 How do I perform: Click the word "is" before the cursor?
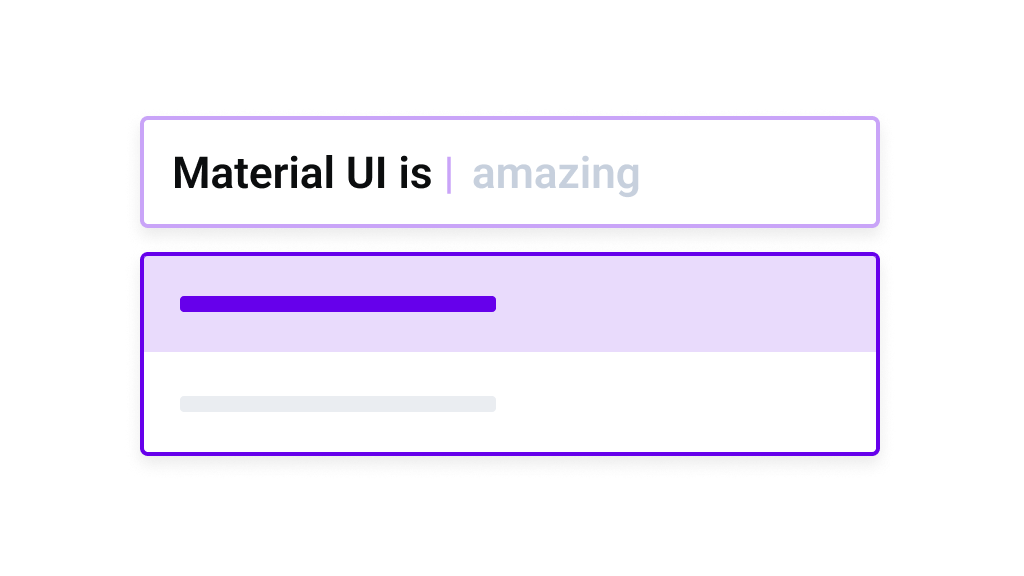(415, 174)
